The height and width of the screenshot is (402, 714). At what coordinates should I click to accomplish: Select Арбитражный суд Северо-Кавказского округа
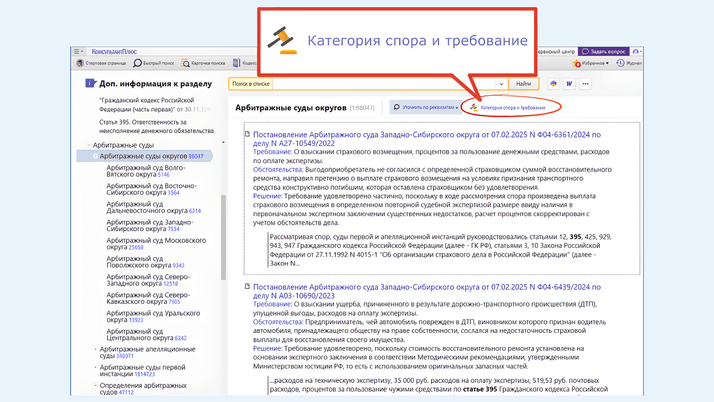click(x=148, y=298)
